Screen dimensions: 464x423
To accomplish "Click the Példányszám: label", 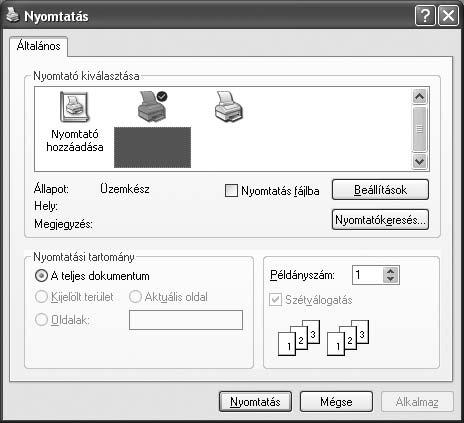I will pos(302,275).
